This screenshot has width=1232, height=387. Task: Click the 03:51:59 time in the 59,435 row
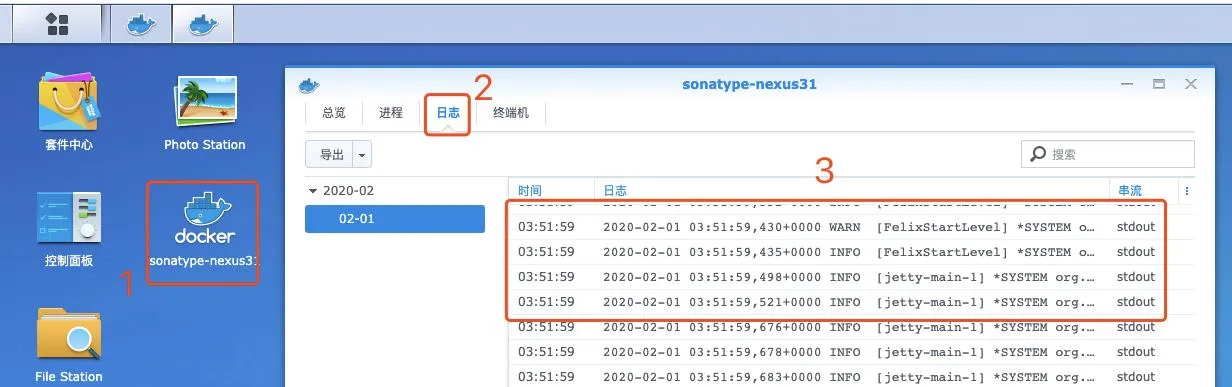pyautogui.click(x=546, y=252)
